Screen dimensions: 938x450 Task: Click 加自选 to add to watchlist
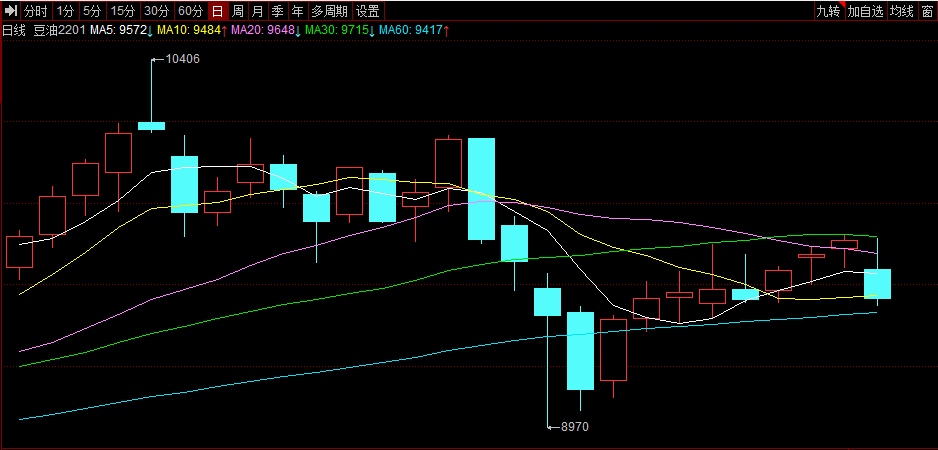(x=865, y=11)
